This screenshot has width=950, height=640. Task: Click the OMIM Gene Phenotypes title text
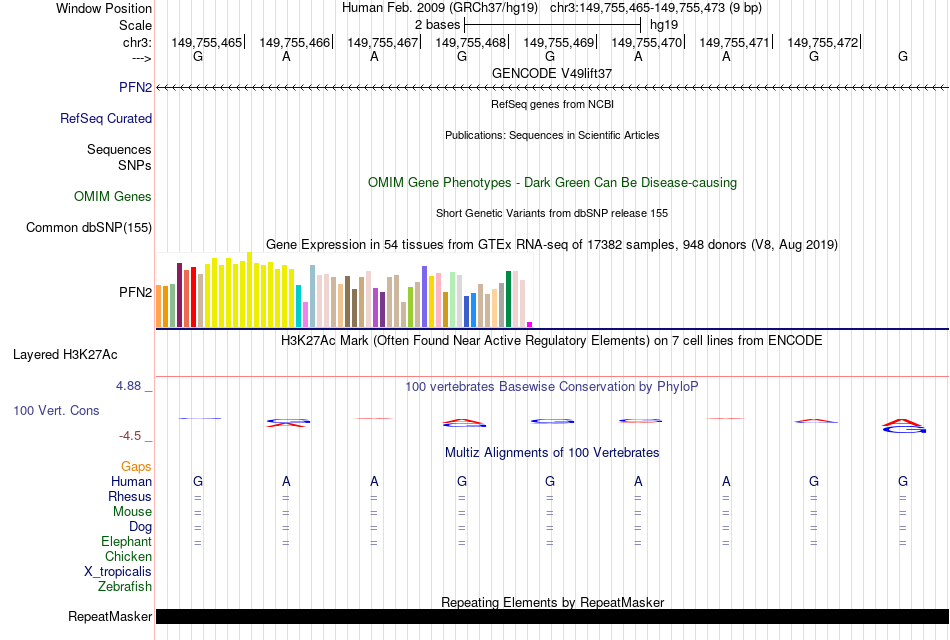click(552, 182)
